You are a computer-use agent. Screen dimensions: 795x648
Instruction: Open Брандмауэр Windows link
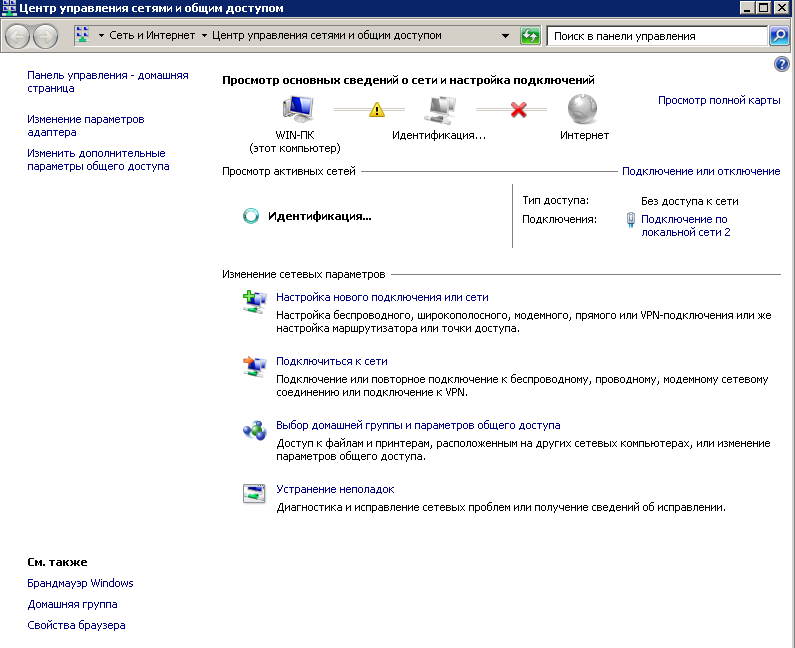click(80, 583)
